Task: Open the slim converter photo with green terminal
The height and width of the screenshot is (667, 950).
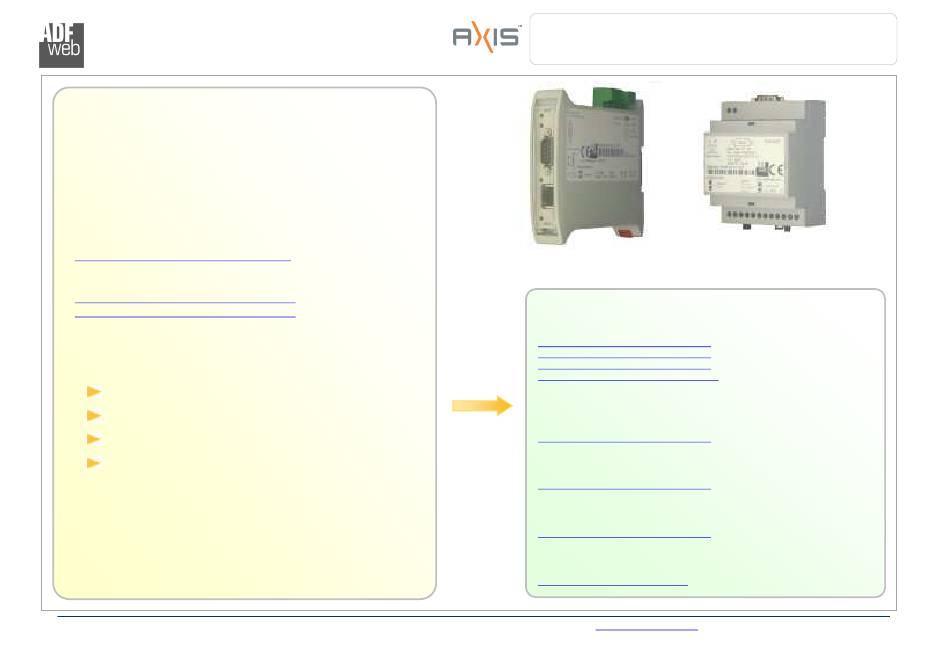Action: 587,165
